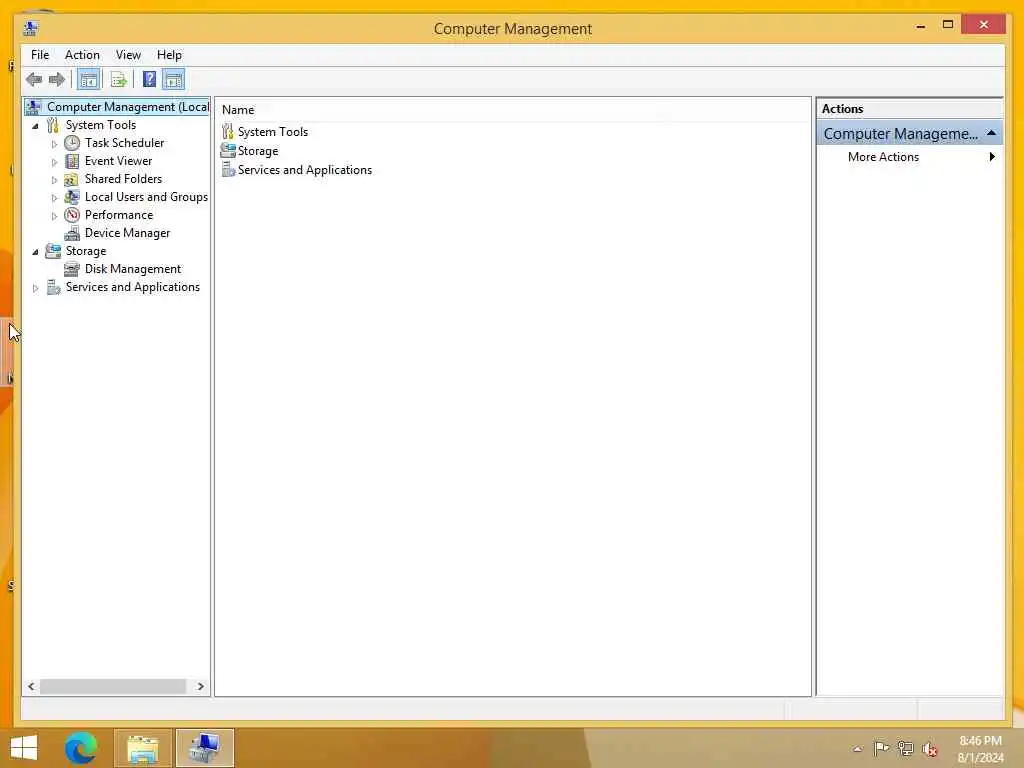The width and height of the screenshot is (1024, 768).
Task: Select System Tools in the center list
Action: click(x=264, y=131)
